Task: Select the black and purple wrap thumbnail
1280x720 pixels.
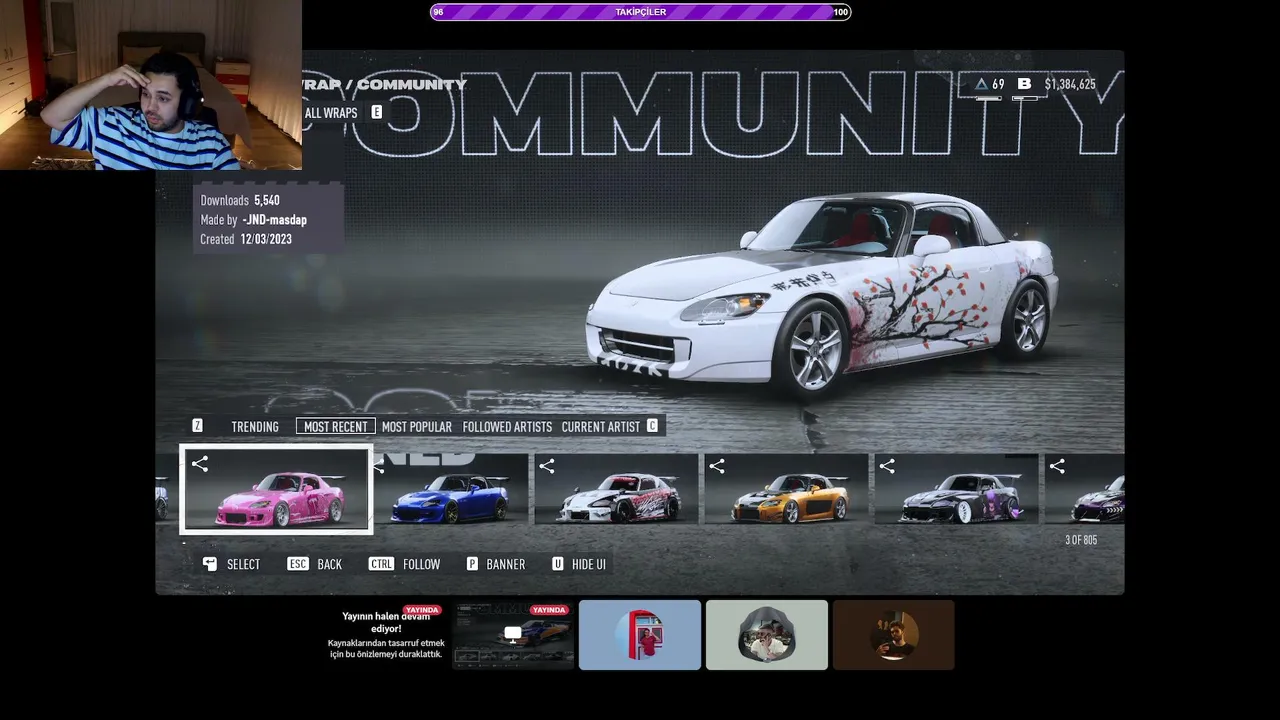Action: 956,489
